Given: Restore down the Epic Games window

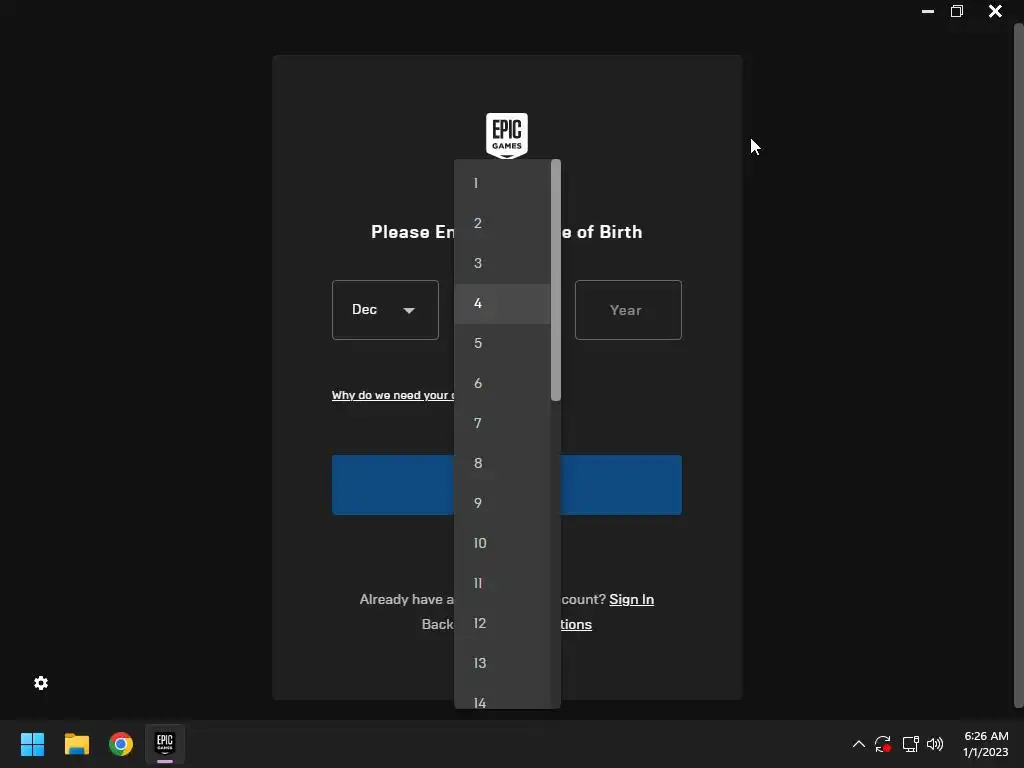Looking at the screenshot, I should click(x=957, y=11).
